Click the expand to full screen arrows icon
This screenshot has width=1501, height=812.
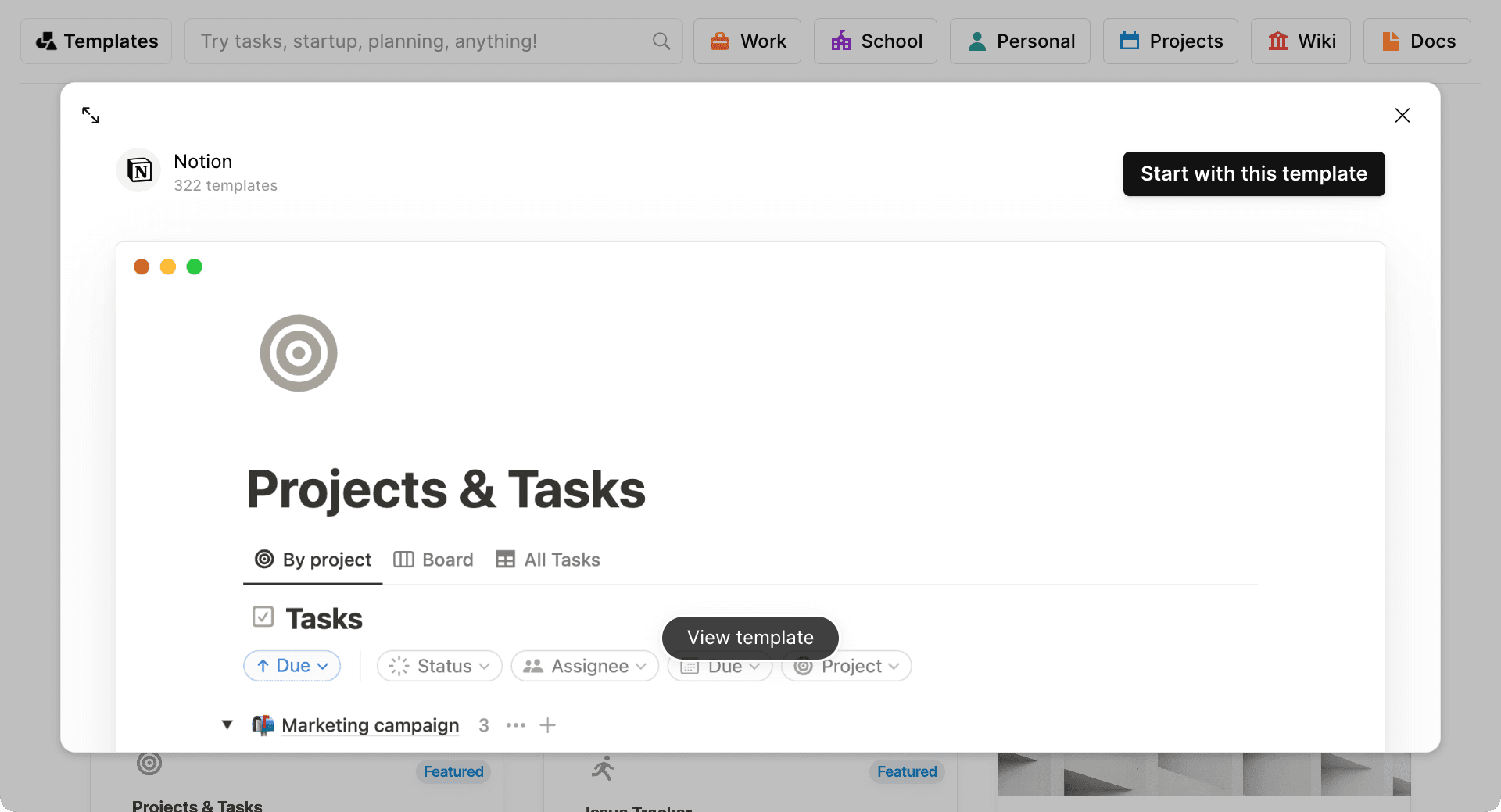click(91, 116)
